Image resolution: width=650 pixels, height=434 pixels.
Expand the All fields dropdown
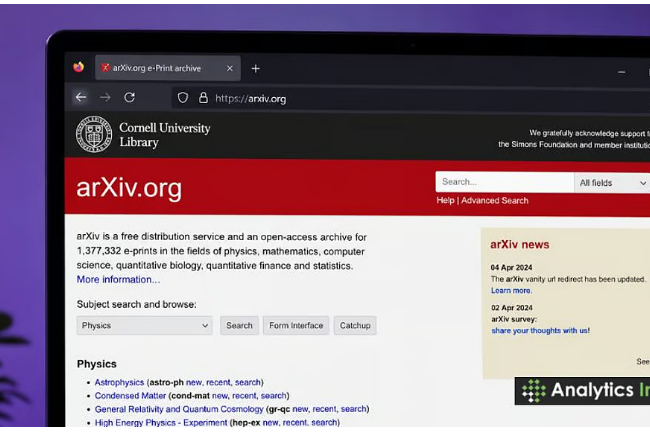click(612, 183)
